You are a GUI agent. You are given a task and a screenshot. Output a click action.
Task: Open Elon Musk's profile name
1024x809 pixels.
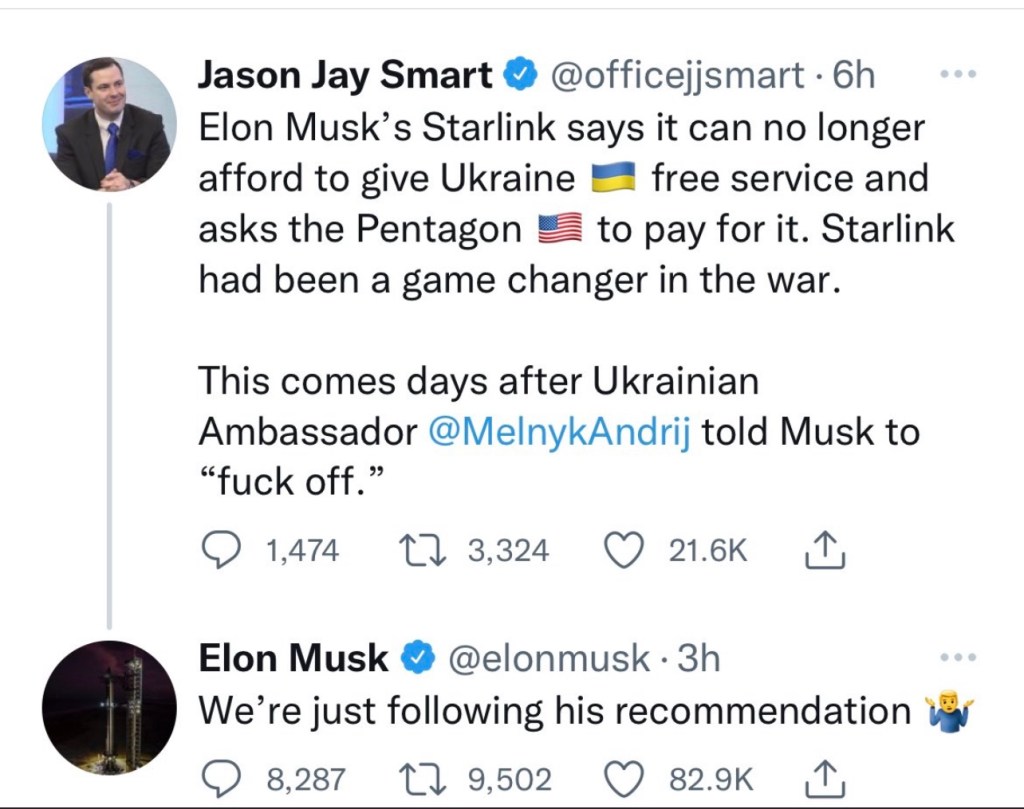point(293,658)
